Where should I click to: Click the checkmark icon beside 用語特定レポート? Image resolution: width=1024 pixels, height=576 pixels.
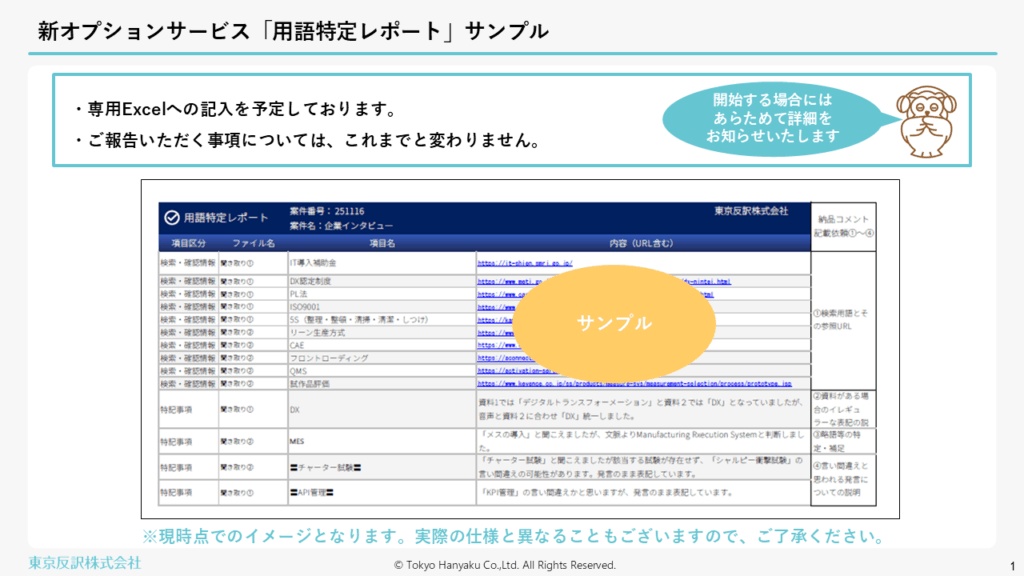pyautogui.click(x=171, y=217)
